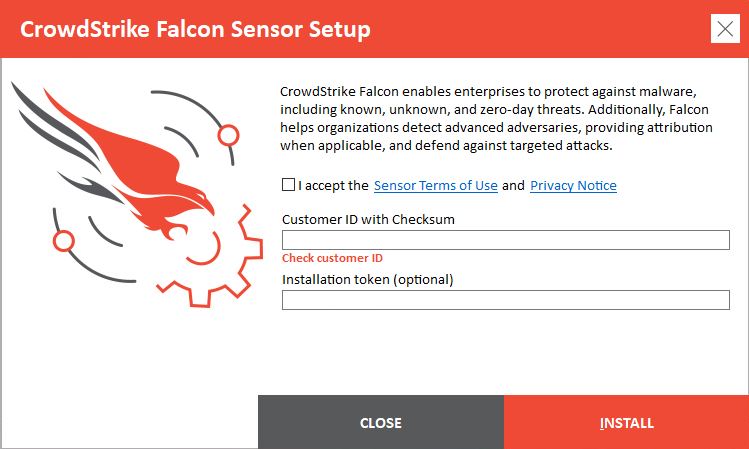Open the Privacy Notice link
This screenshot has height=449, width=749.
[573, 186]
